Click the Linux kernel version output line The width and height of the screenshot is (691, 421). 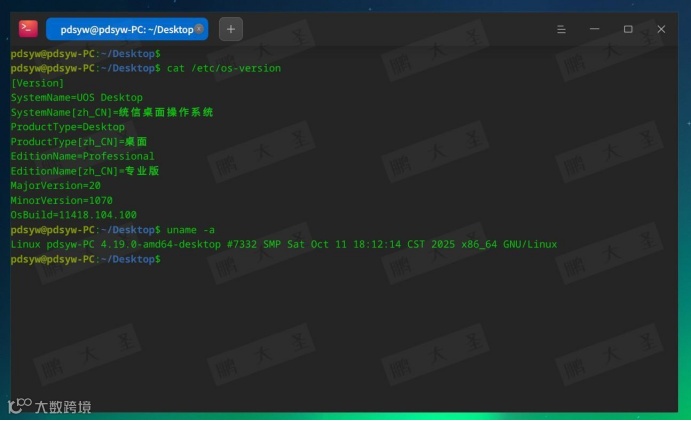284,244
